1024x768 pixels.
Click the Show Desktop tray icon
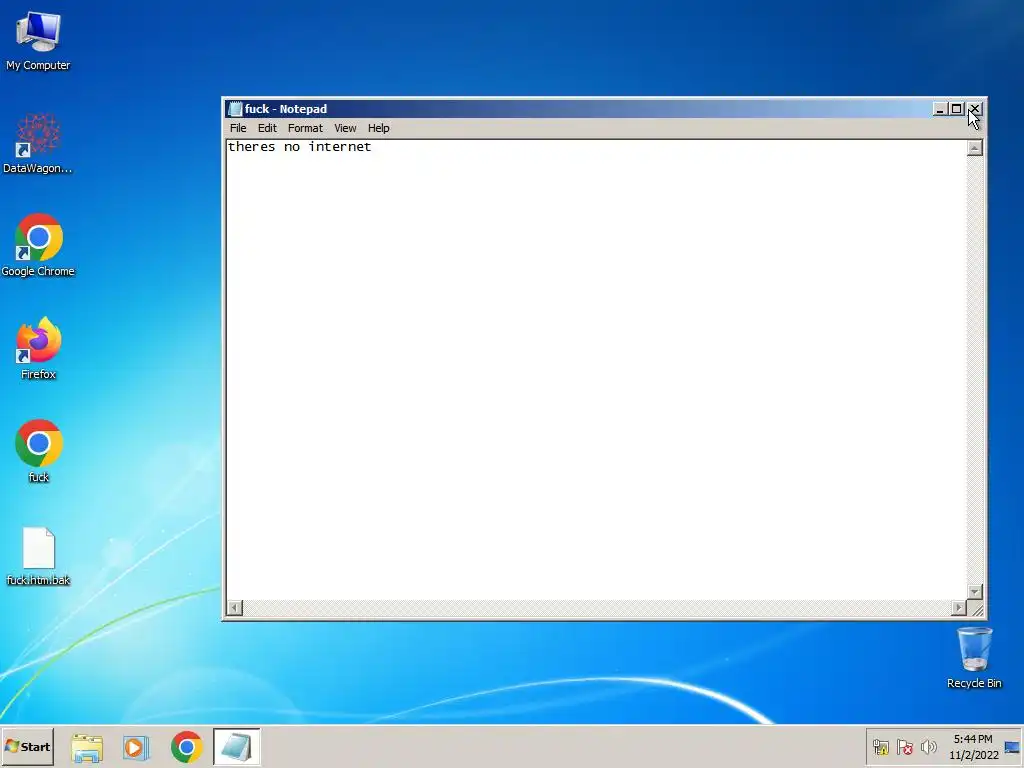click(1012, 747)
